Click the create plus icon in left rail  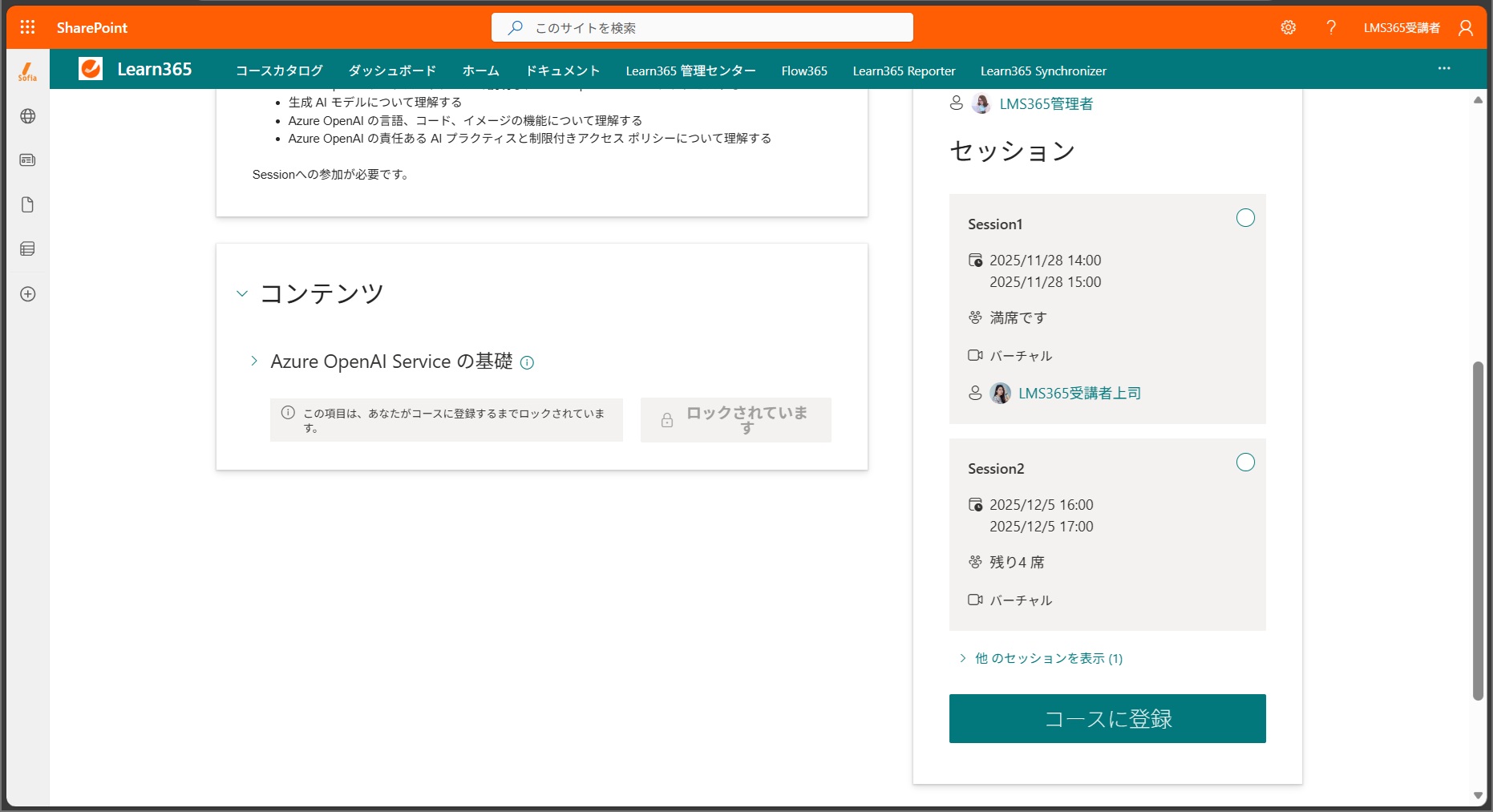coord(27,294)
